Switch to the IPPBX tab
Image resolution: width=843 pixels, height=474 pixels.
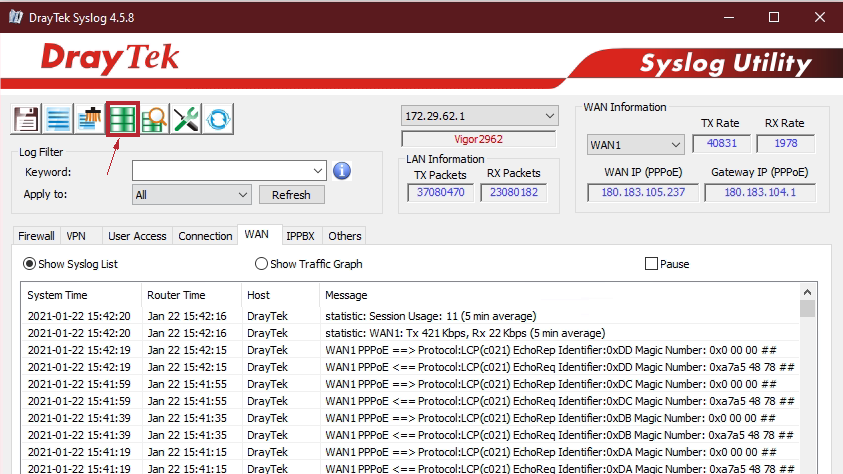click(x=300, y=236)
